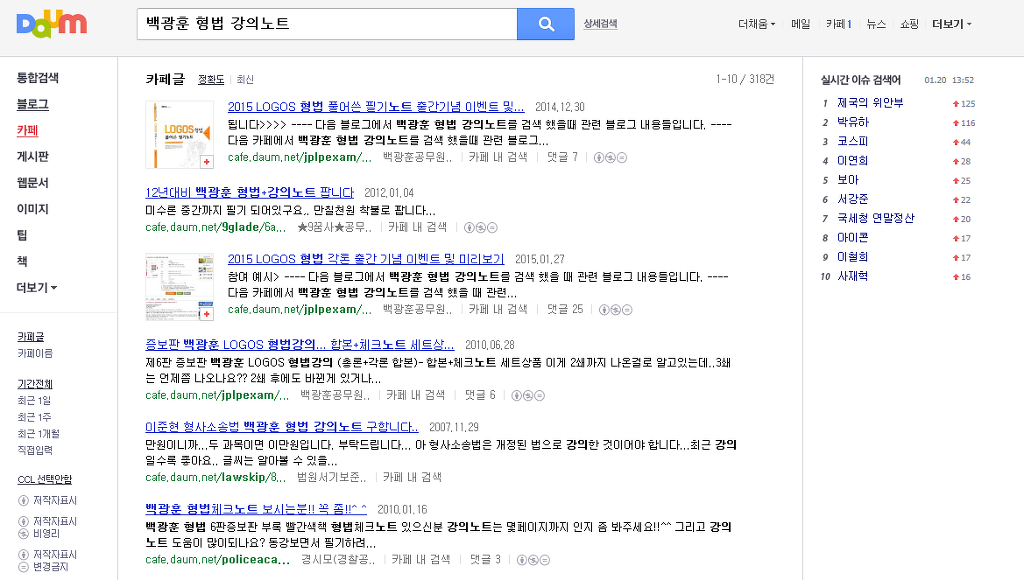Select 웹문서 tab in left sidebar

pos(33,182)
